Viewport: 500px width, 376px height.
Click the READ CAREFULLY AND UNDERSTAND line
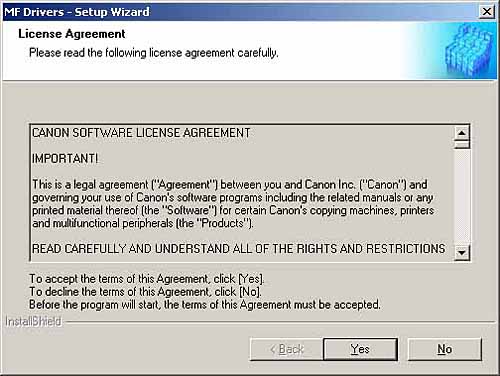pyautogui.click(x=238, y=249)
